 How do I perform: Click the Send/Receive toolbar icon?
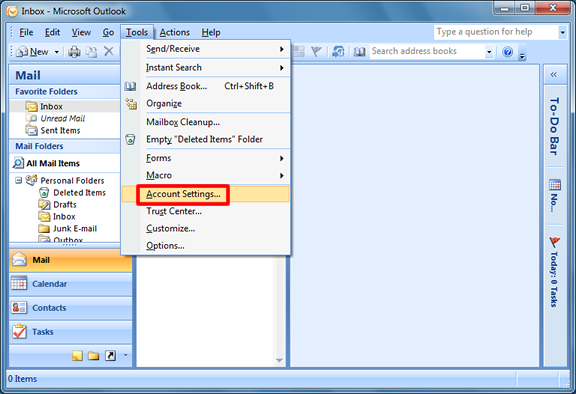(338, 51)
